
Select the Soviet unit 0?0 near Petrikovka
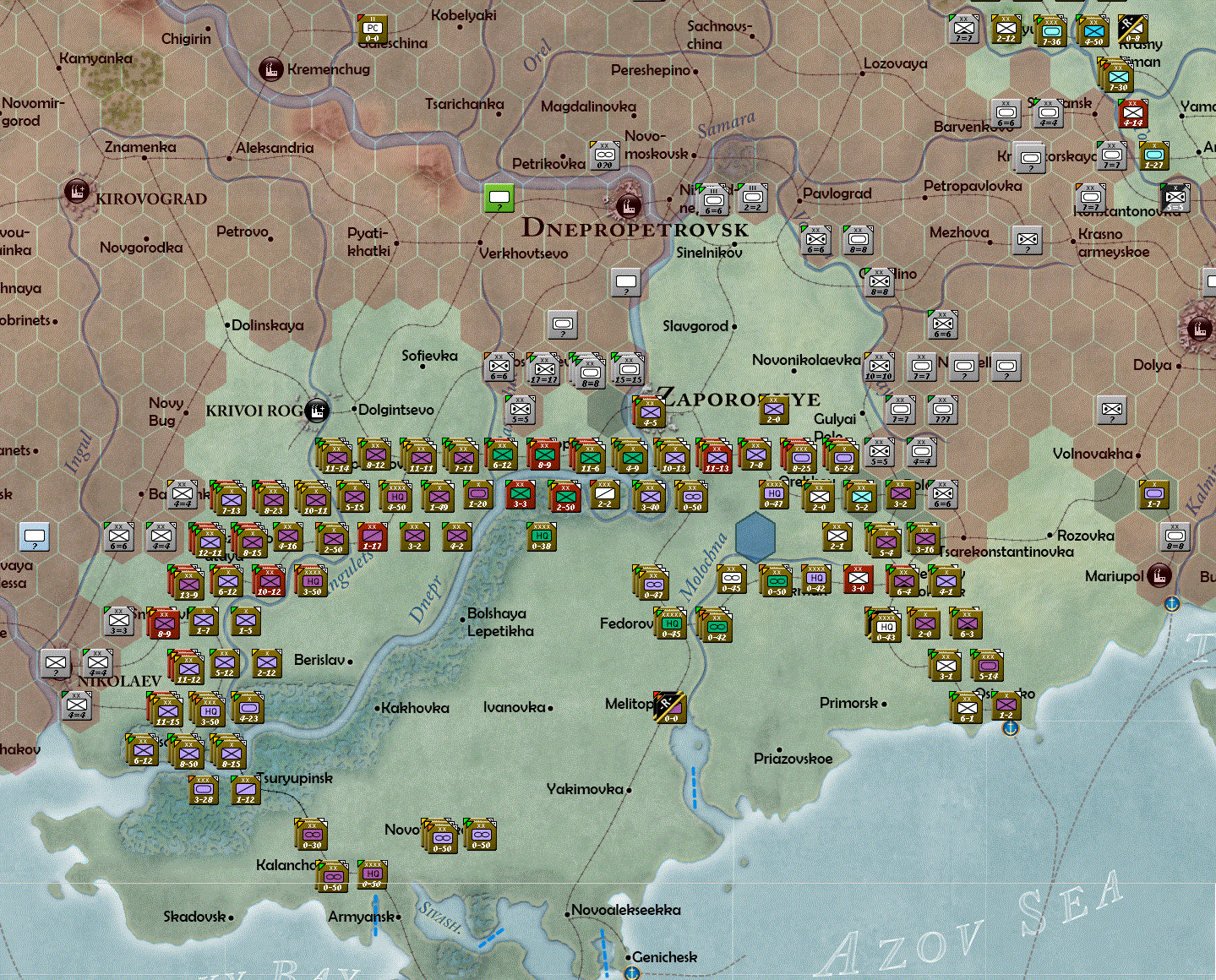click(604, 155)
